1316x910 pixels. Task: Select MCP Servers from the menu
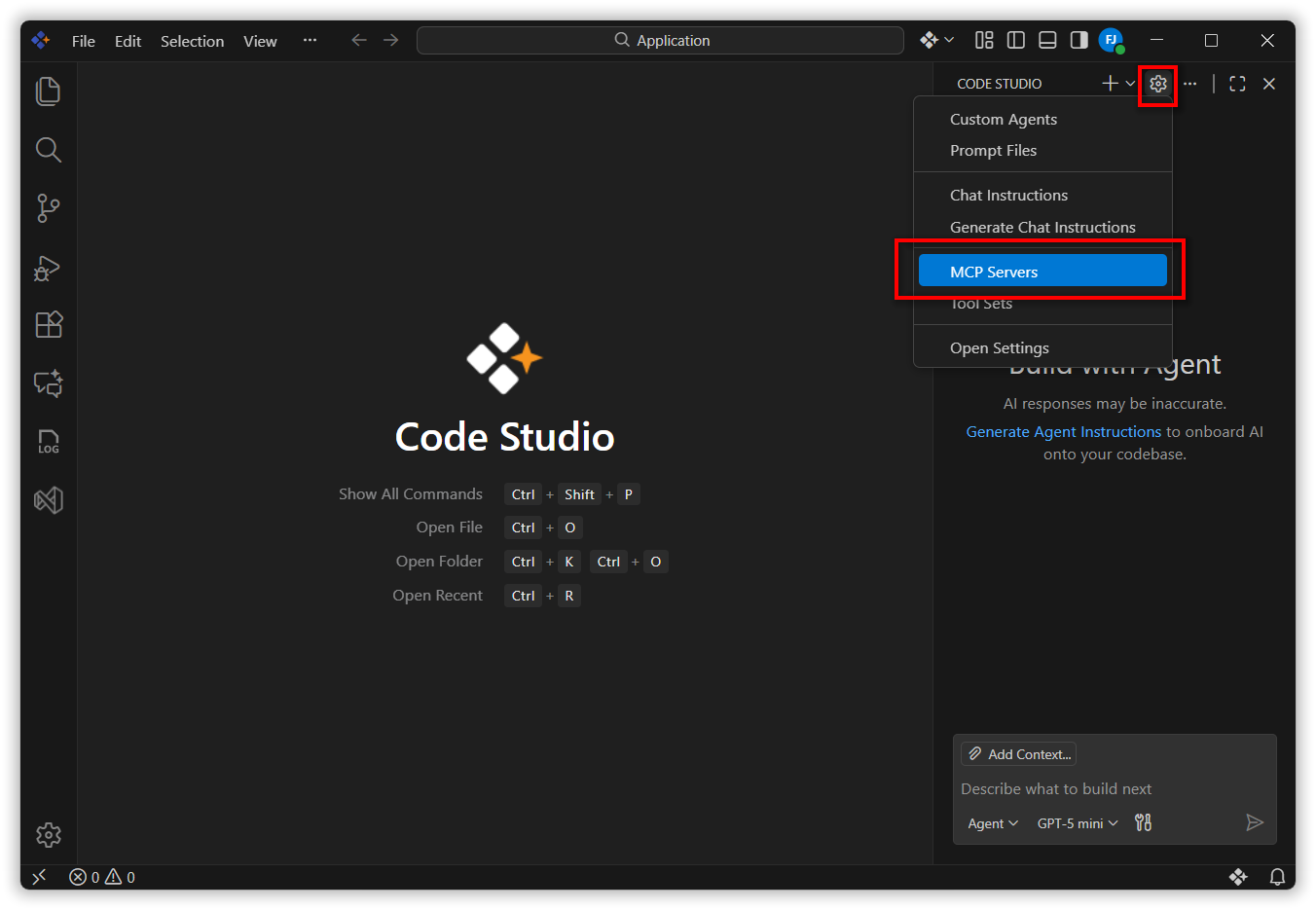pyautogui.click(x=1042, y=272)
